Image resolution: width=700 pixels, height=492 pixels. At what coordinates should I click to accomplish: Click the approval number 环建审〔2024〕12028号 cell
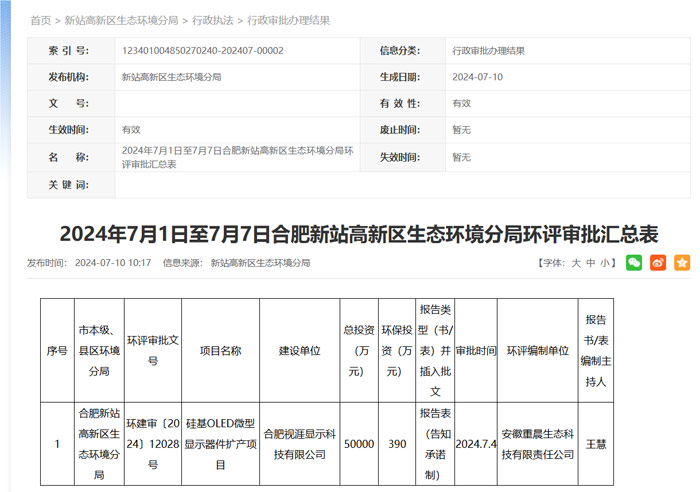tap(153, 444)
